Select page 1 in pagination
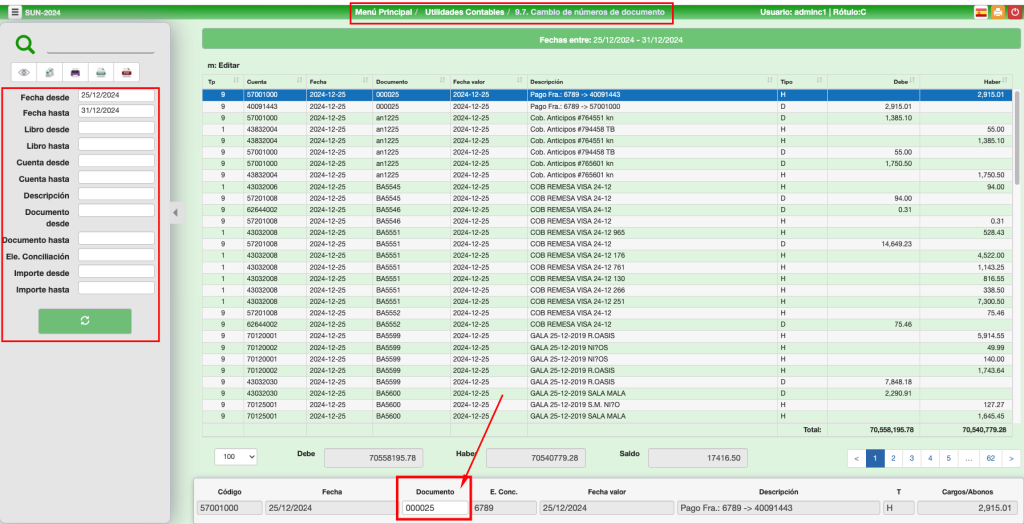This screenshot has height=524, width=1024. click(x=875, y=458)
